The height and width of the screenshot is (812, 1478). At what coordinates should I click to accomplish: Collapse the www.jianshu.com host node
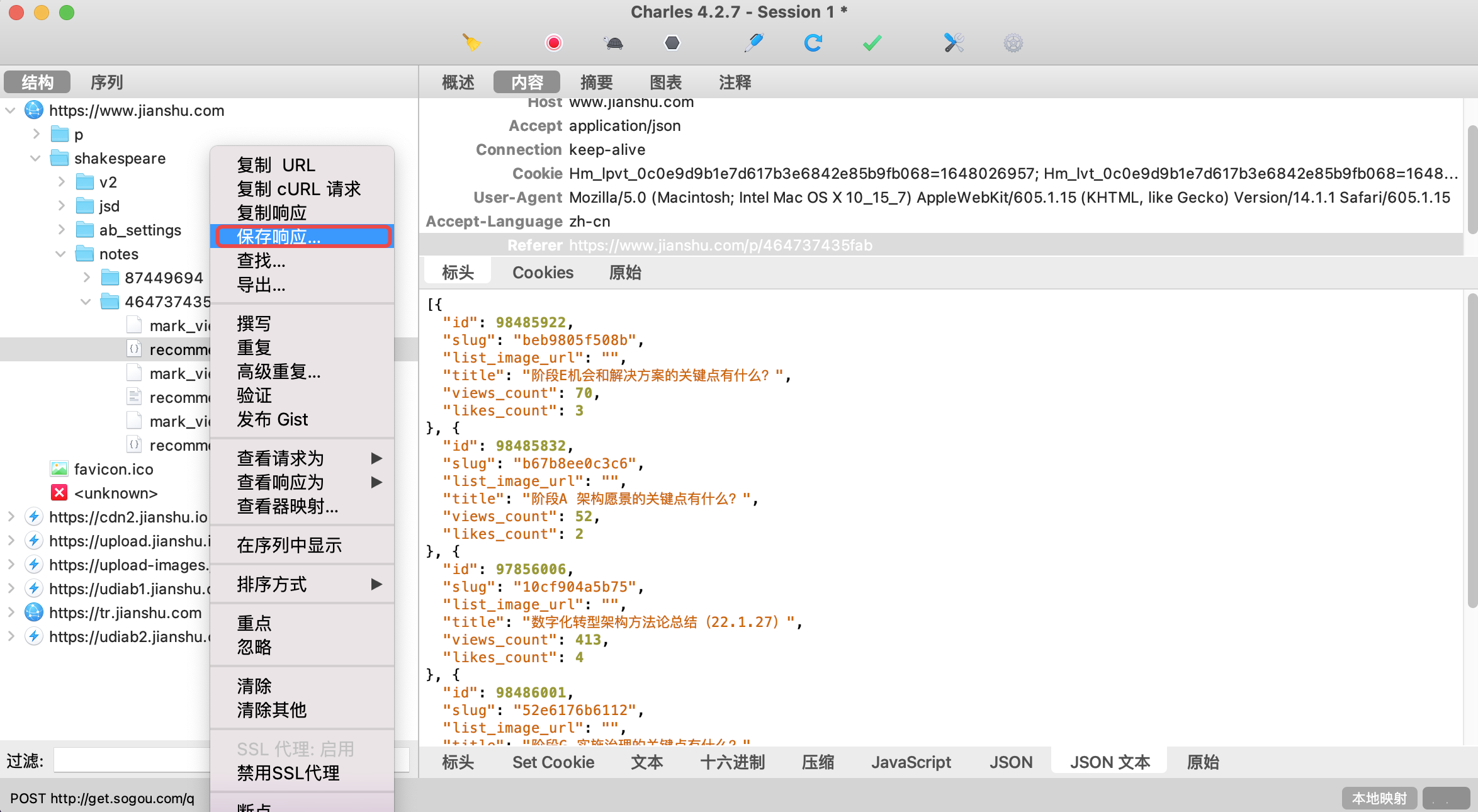[x=10, y=110]
